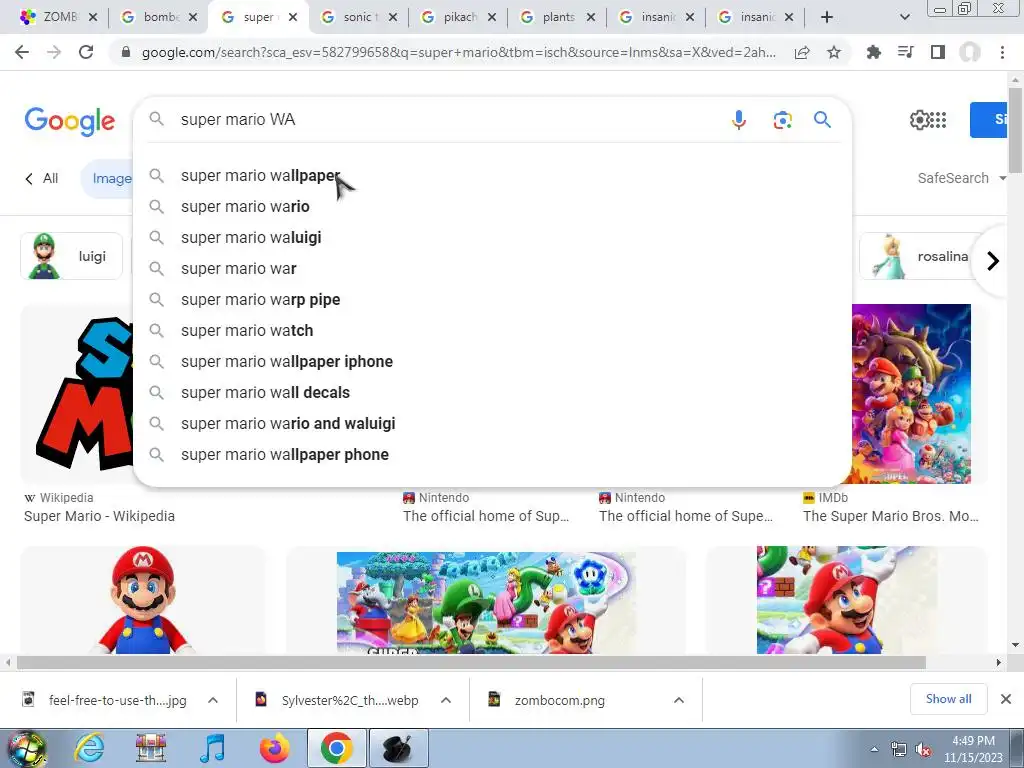Select the luigi related chip
This screenshot has height=768, width=1024.
(72, 256)
